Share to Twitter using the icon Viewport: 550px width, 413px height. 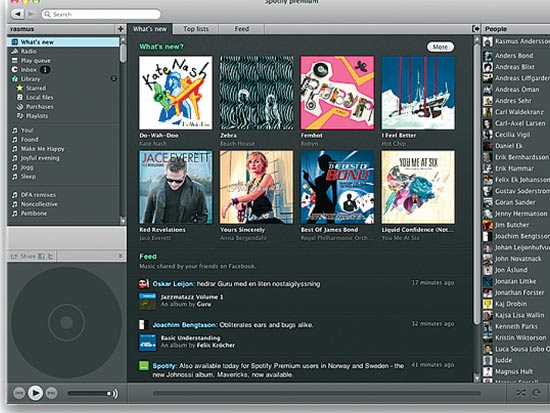pos(50,257)
